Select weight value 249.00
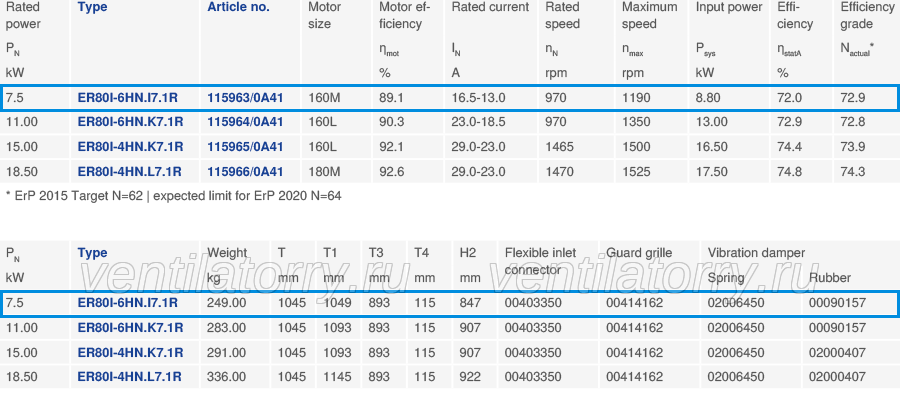This screenshot has height=393, width=900. point(227,303)
